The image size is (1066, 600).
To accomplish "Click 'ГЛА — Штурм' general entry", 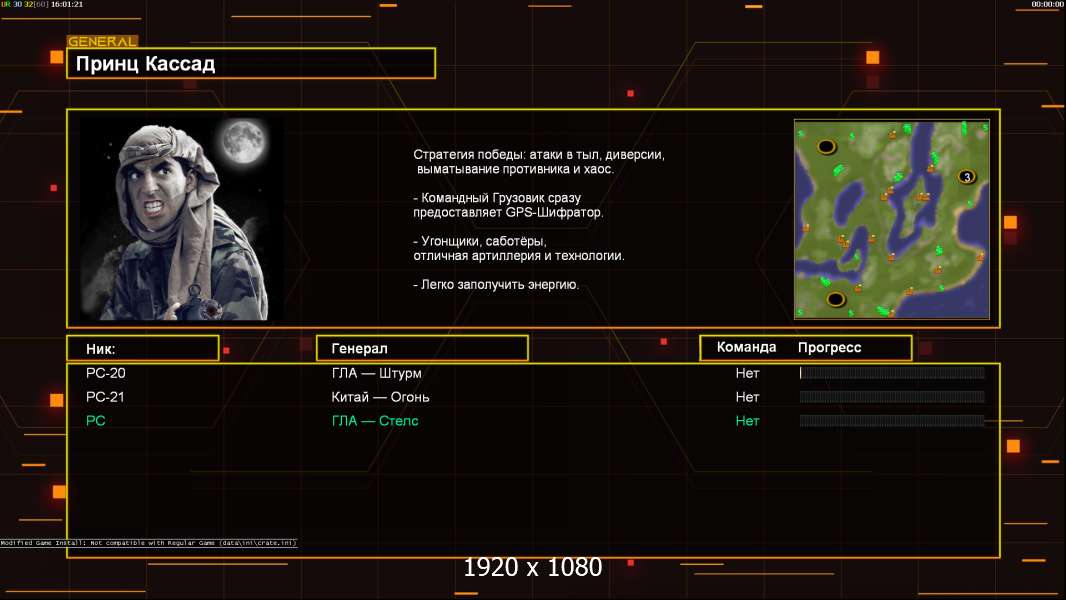I will 377,373.
